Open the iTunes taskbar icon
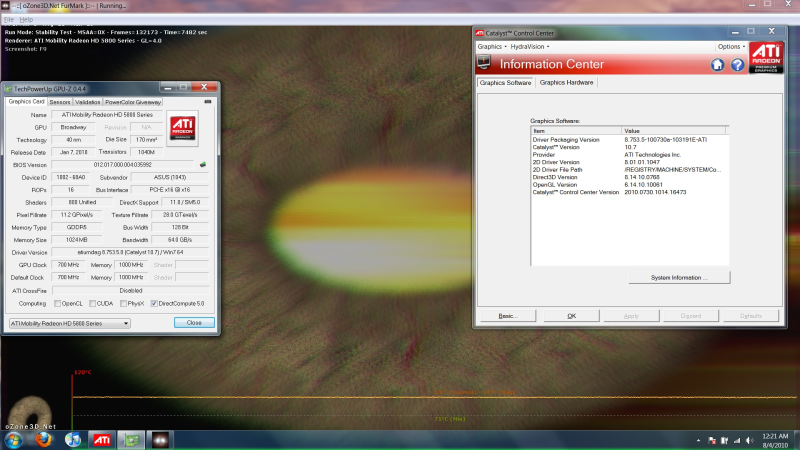 (x=73, y=440)
